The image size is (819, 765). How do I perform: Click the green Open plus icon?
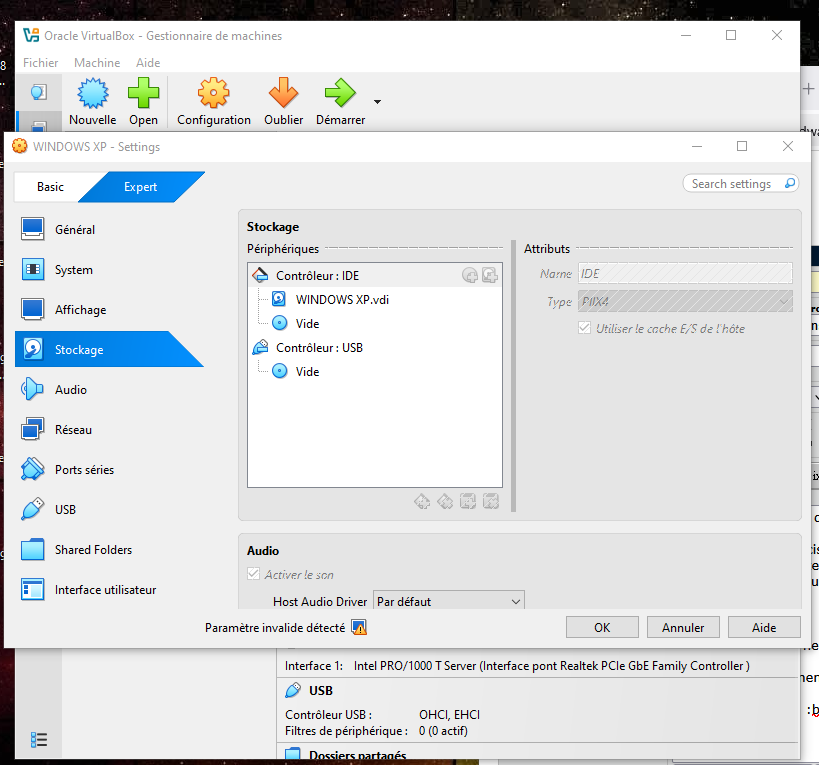143,95
